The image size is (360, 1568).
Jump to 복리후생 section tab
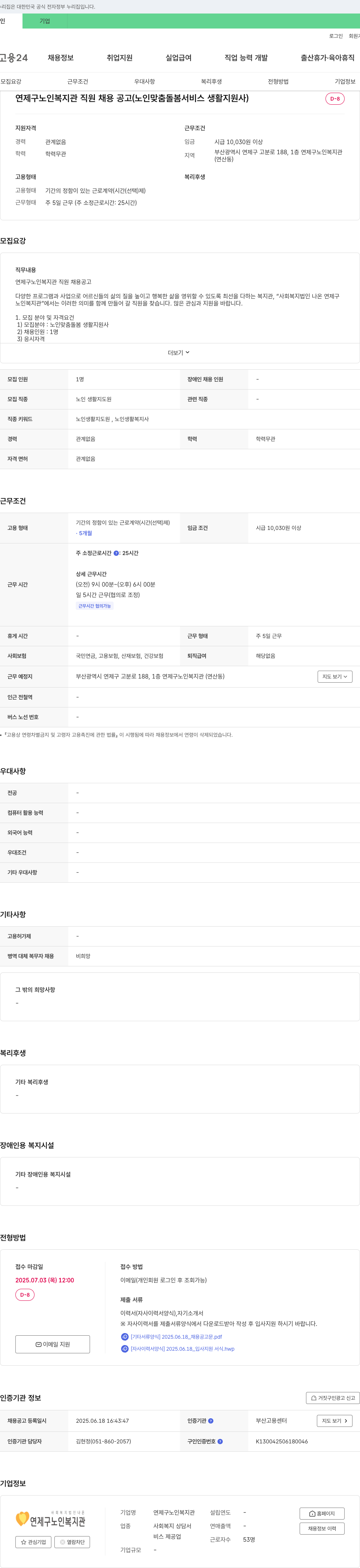click(x=211, y=81)
